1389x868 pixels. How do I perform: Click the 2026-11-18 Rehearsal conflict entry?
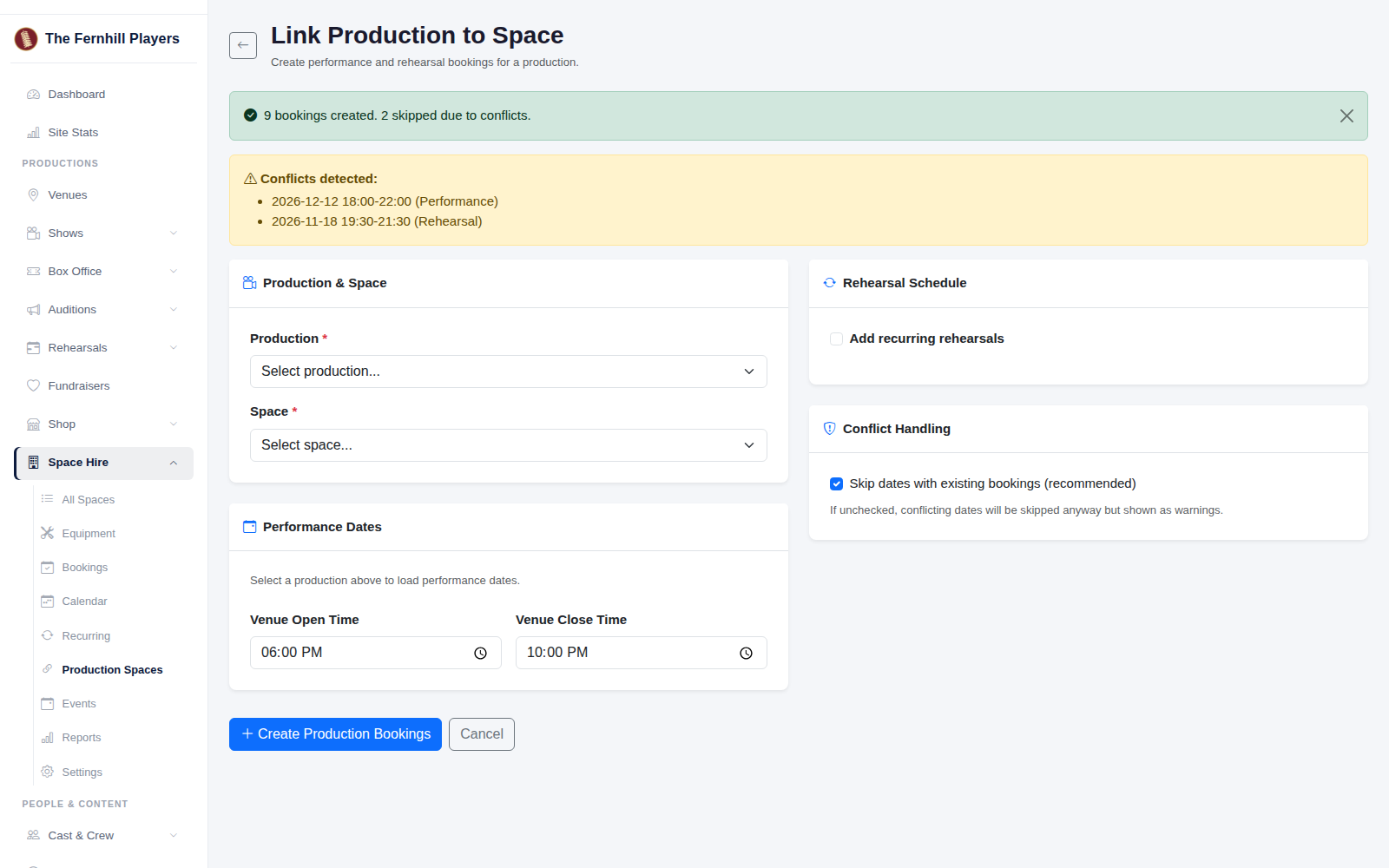tap(377, 221)
